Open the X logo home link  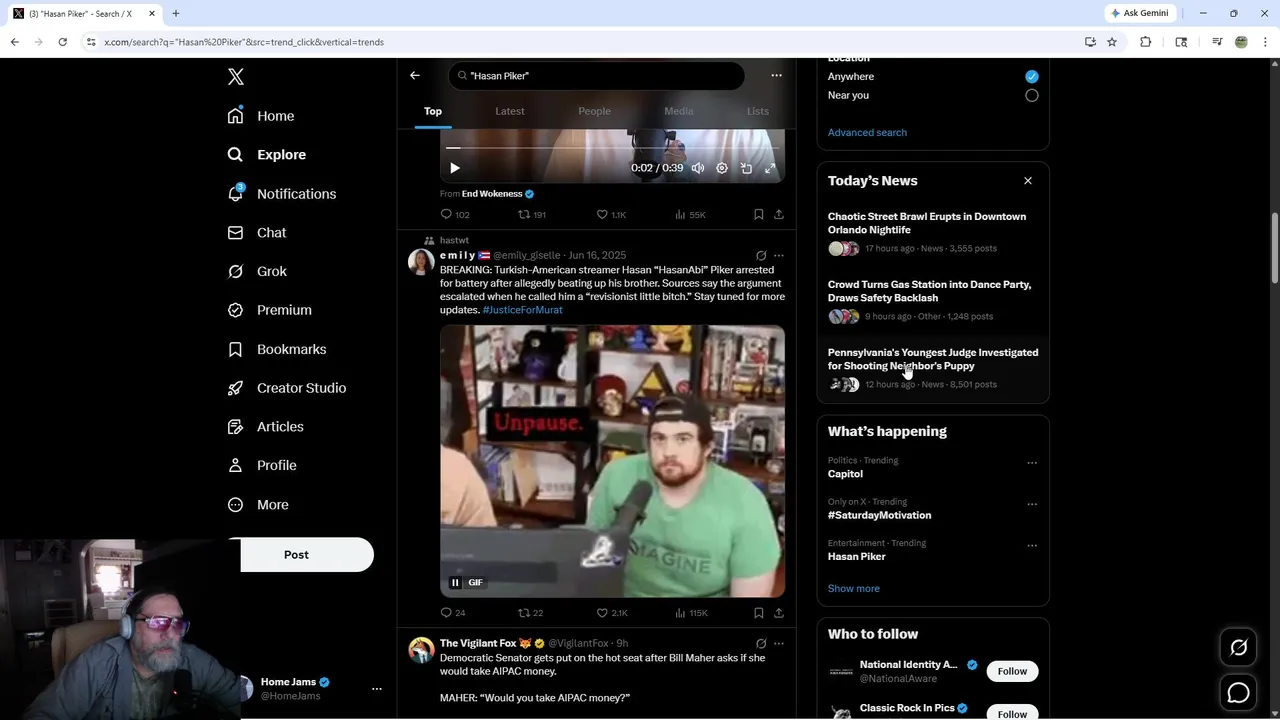point(236,77)
